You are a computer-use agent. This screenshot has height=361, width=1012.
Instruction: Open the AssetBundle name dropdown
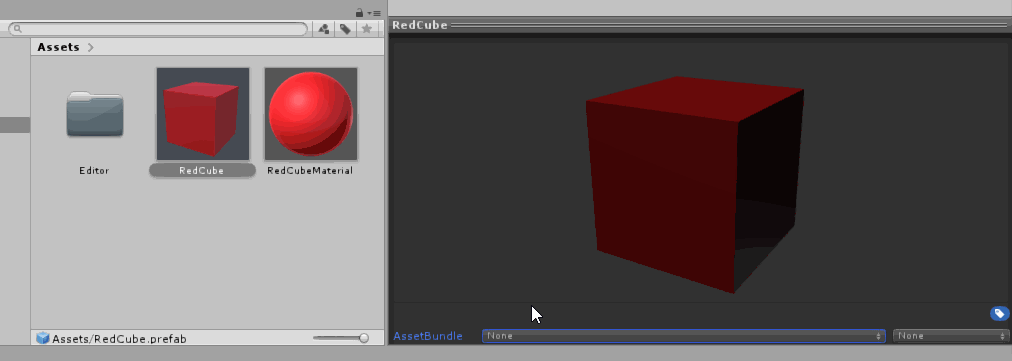tap(683, 336)
